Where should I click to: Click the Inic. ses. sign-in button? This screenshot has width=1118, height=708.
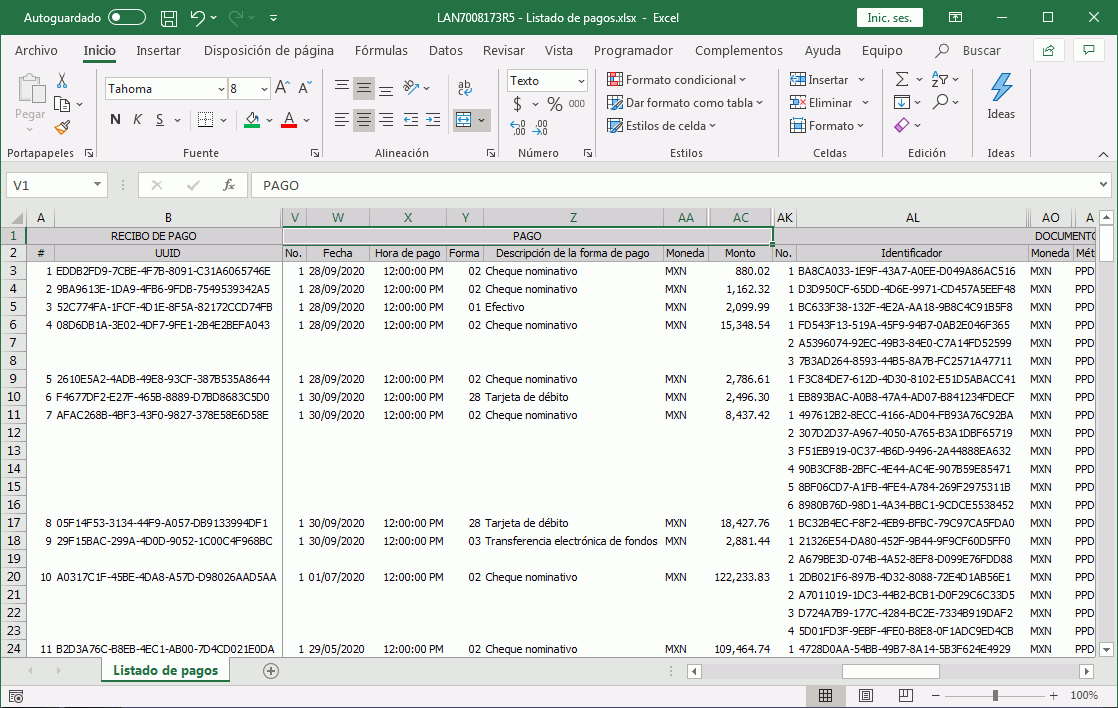coord(889,18)
